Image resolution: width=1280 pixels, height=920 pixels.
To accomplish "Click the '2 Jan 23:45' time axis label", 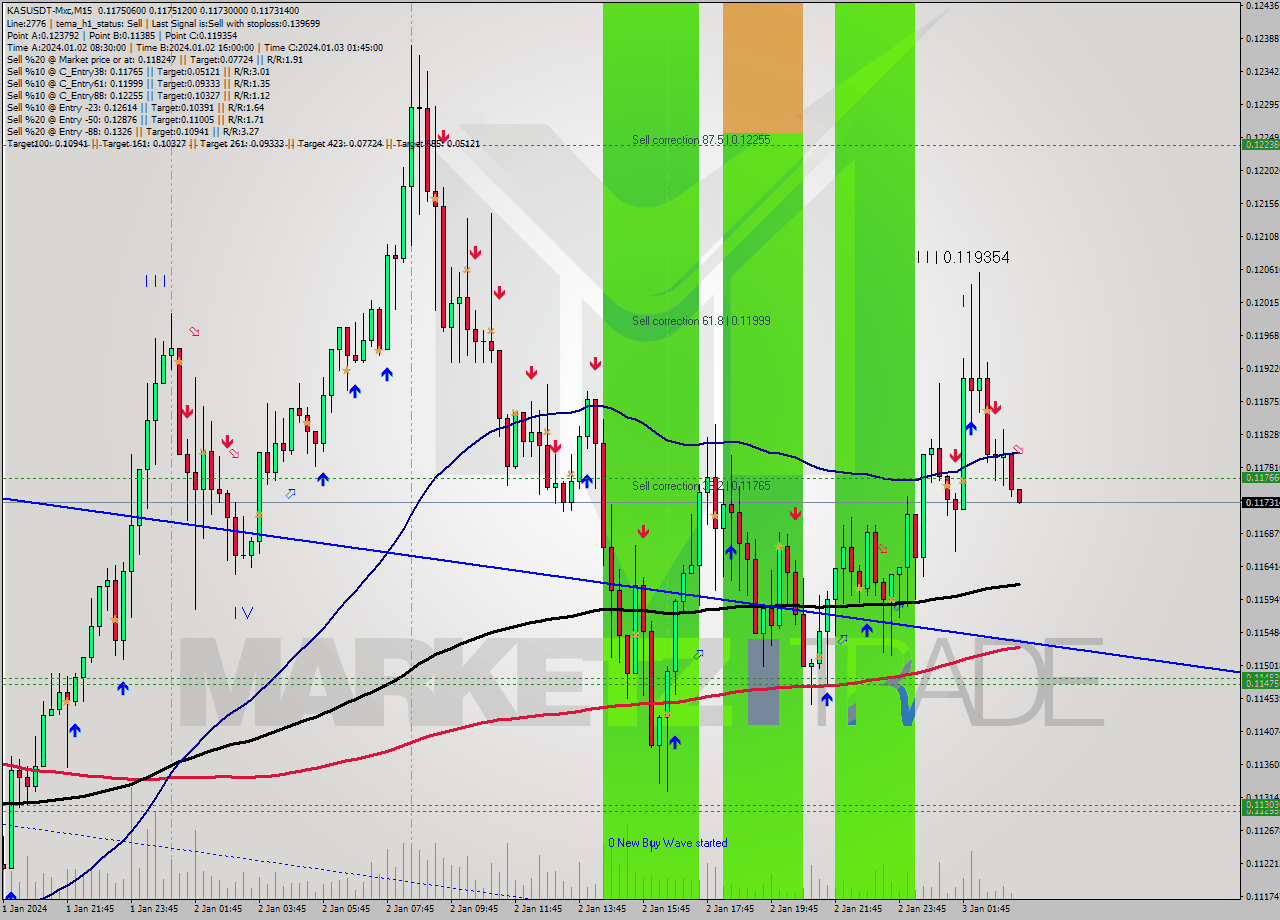I will pyautogui.click(x=922, y=909).
